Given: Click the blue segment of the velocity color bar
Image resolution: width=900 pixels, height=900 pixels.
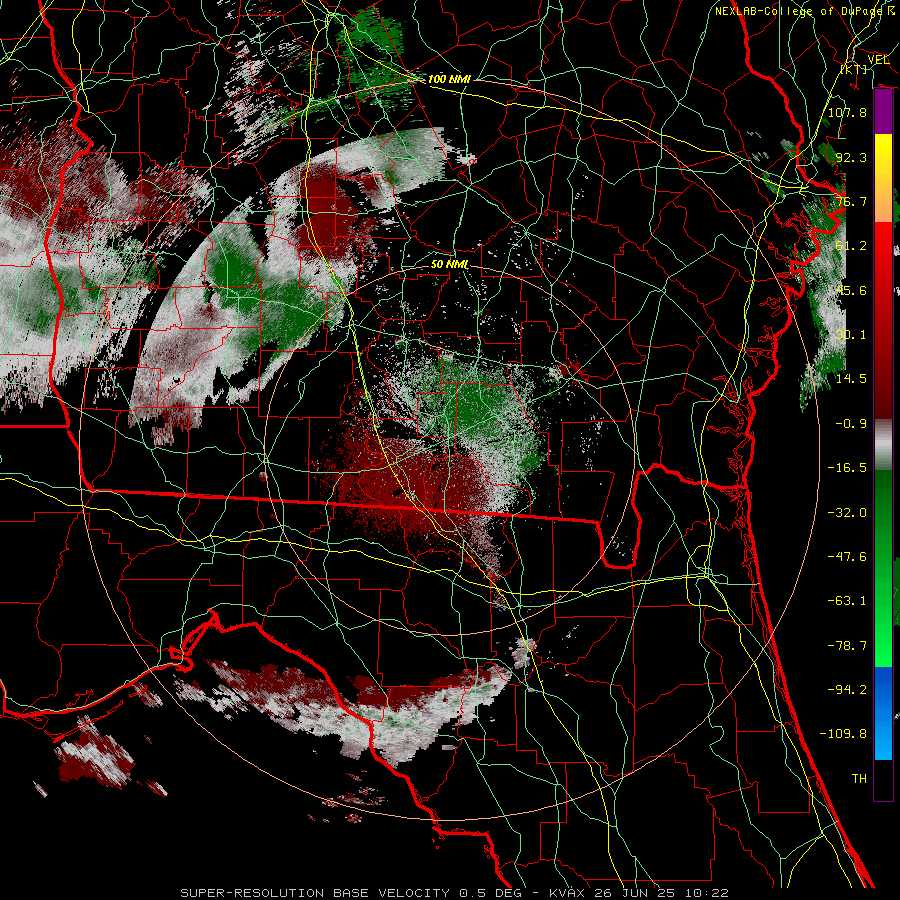Looking at the screenshot, I should pos(883,713).
